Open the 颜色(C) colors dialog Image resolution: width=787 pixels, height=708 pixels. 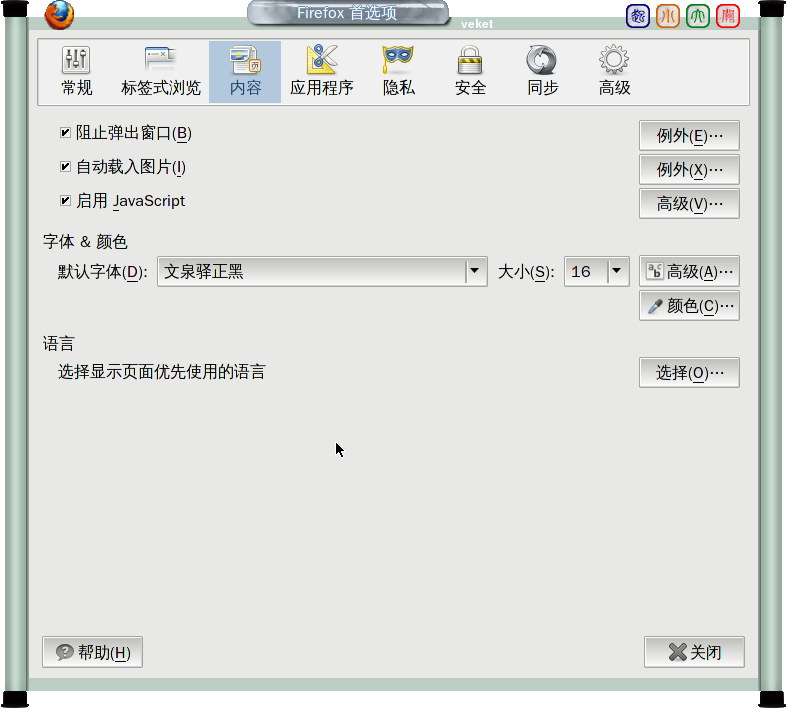click(x=689, y=306)
